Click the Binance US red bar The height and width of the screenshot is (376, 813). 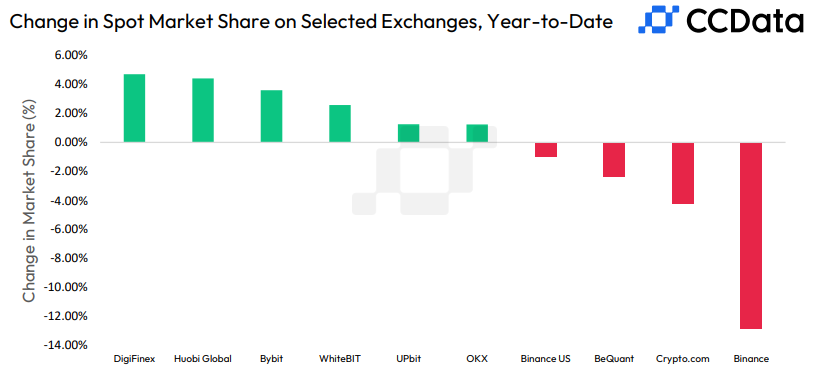[545, 149]
